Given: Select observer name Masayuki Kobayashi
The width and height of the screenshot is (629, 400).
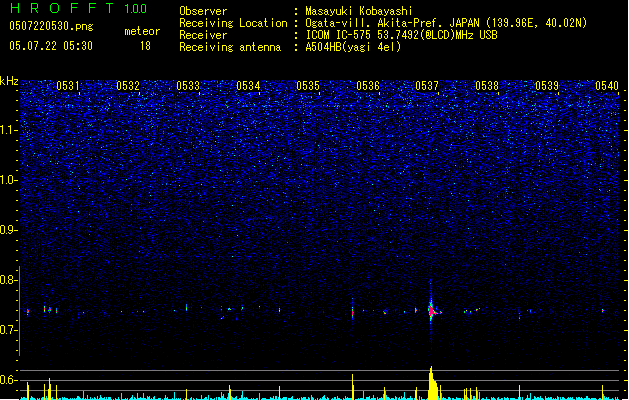Looking at the screenshot, I should [359, 11].
